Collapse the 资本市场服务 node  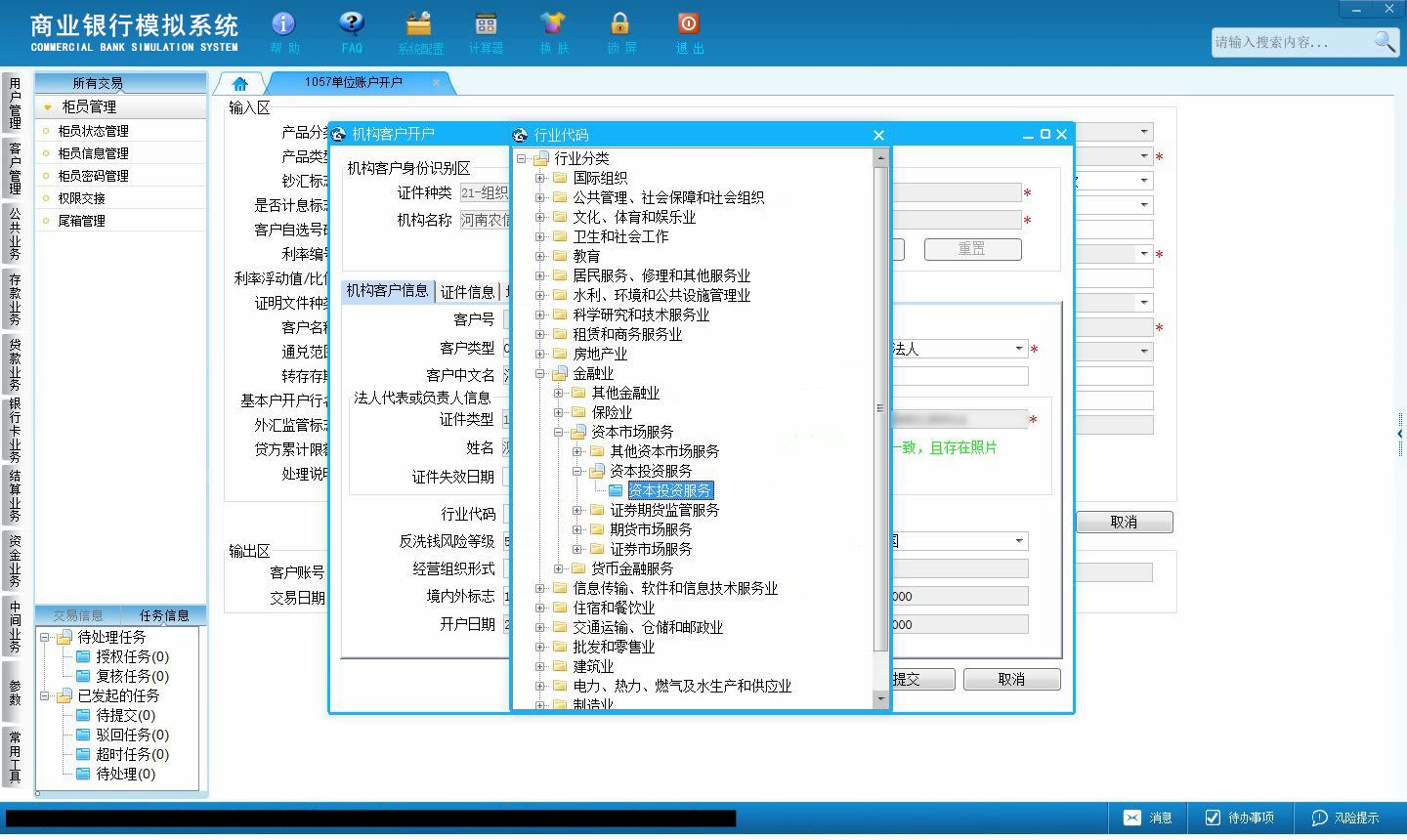tap(559, 432)
